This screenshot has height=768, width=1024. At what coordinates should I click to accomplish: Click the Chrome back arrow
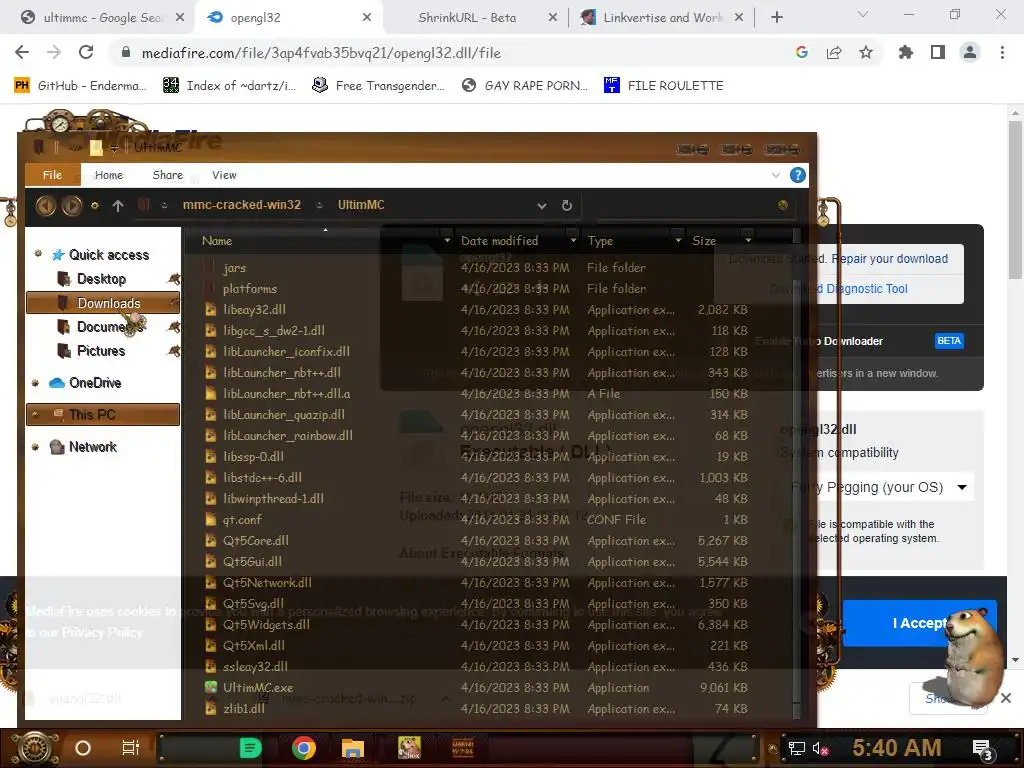click(x=22, y=52)
